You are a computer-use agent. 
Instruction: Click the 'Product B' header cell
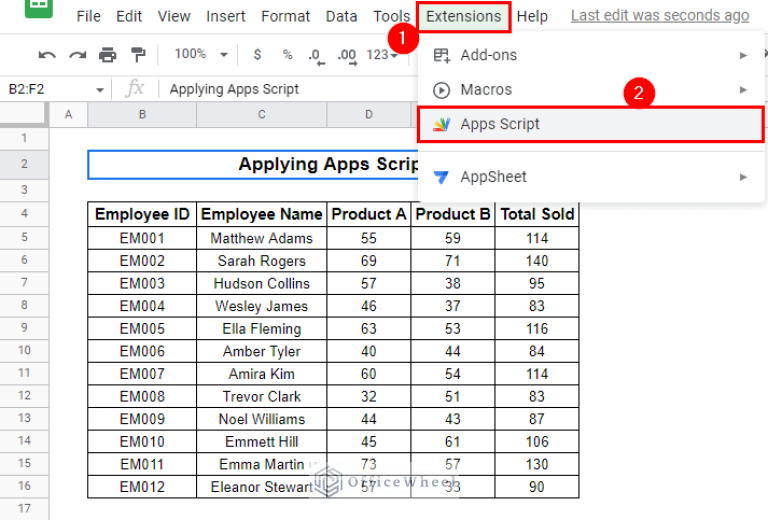click(453, 214)
